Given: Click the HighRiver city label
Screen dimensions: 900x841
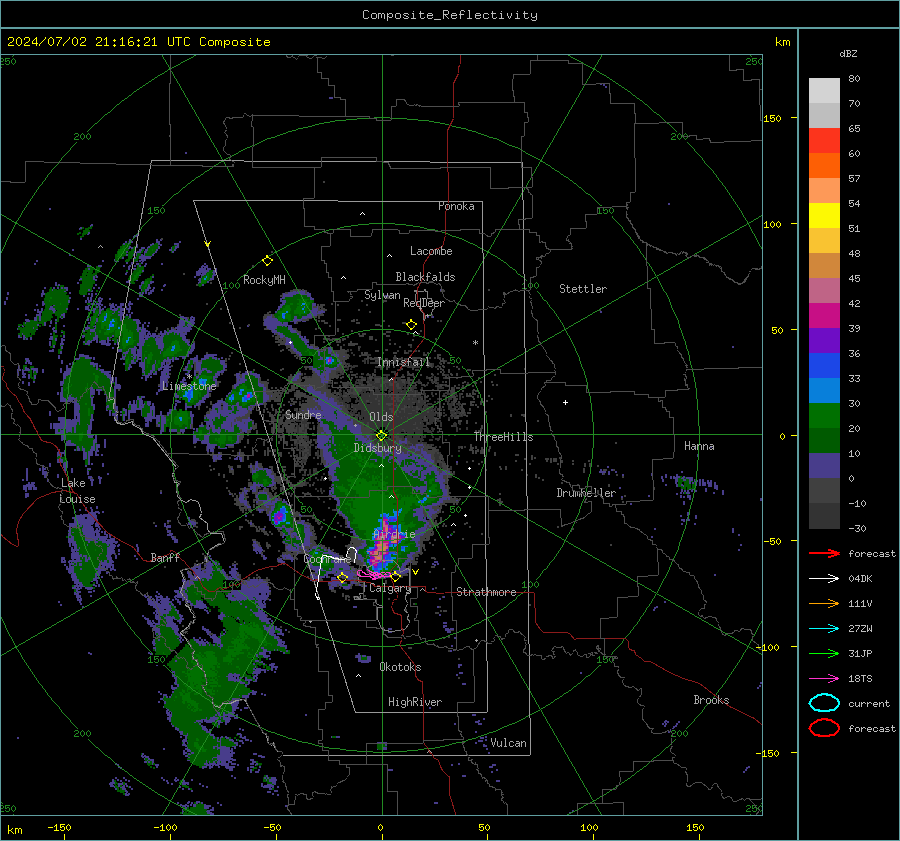Looking at the screenshot, I should (415, 702).
